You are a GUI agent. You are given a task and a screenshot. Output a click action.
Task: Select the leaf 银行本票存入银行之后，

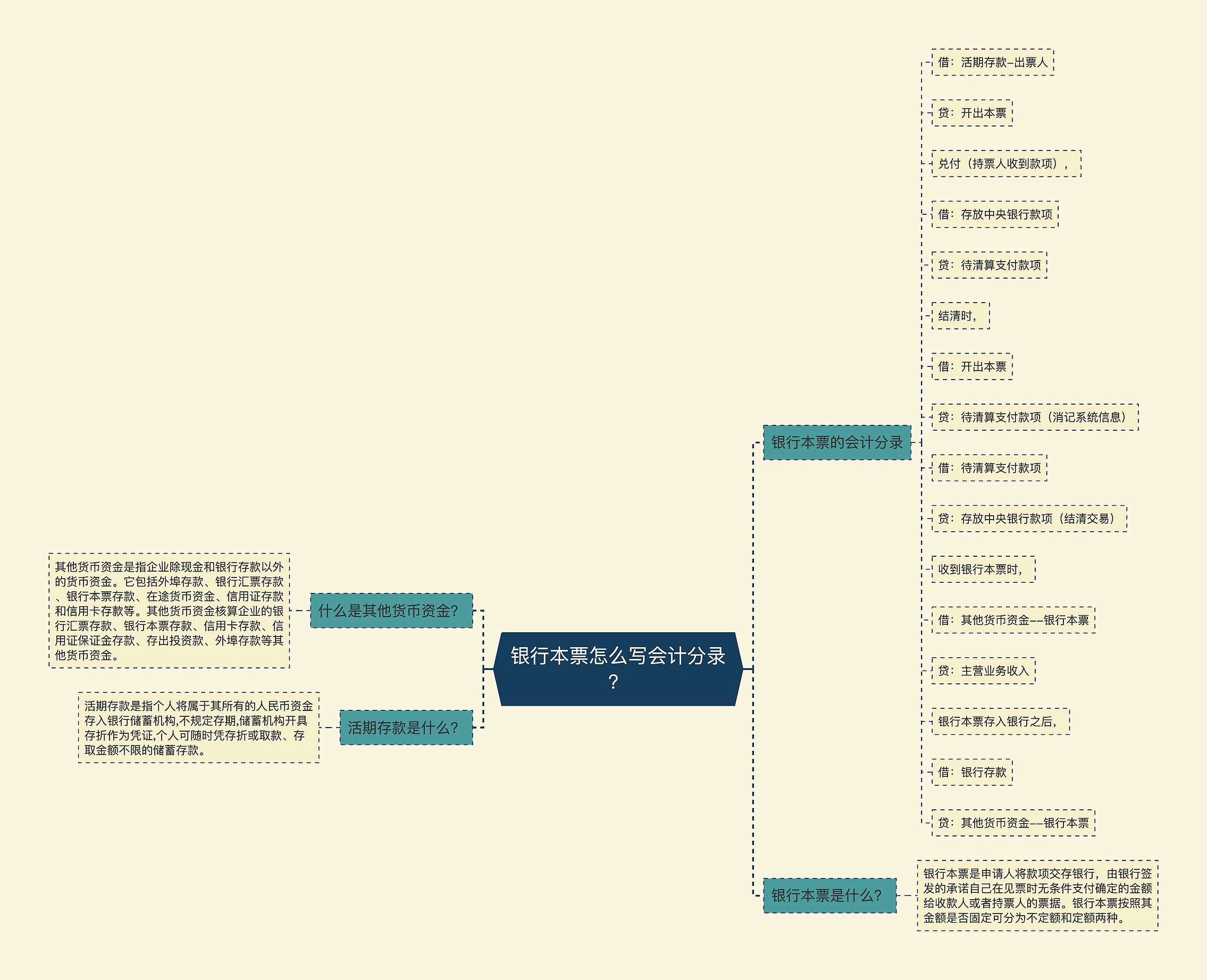(x=1000, y=722)
